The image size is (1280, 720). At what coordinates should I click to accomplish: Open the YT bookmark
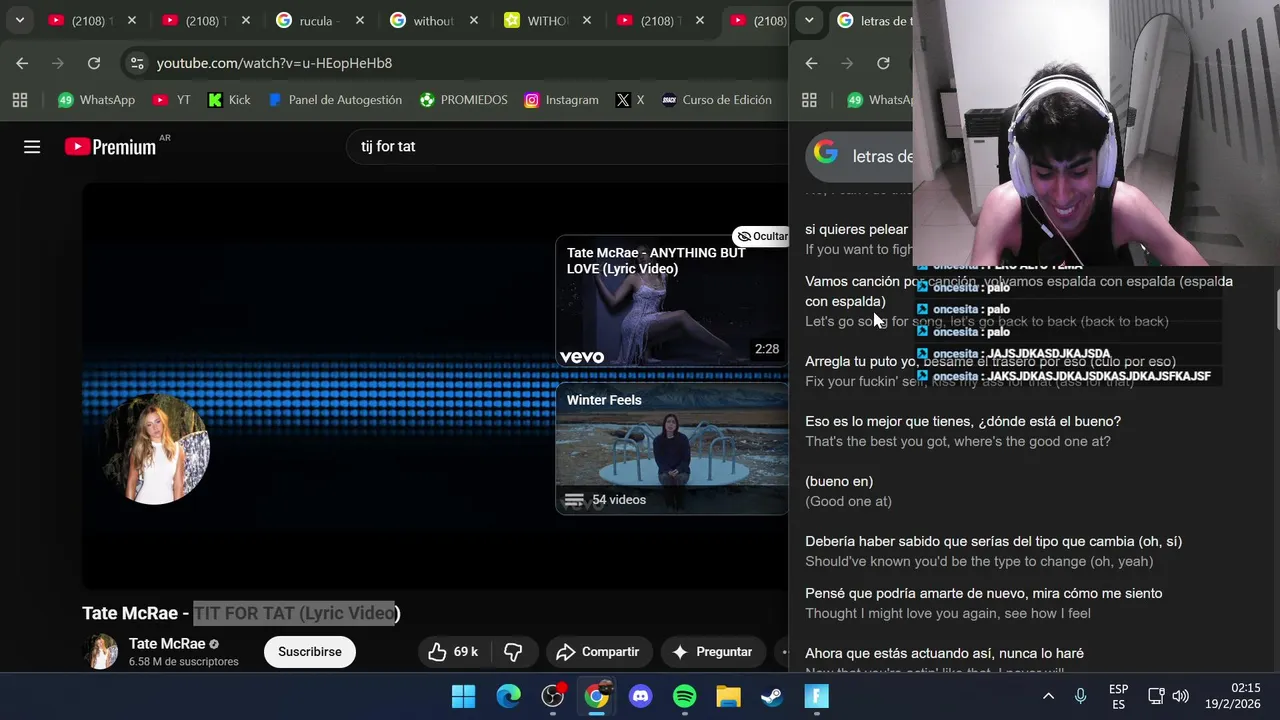click(x=172, y=100)
